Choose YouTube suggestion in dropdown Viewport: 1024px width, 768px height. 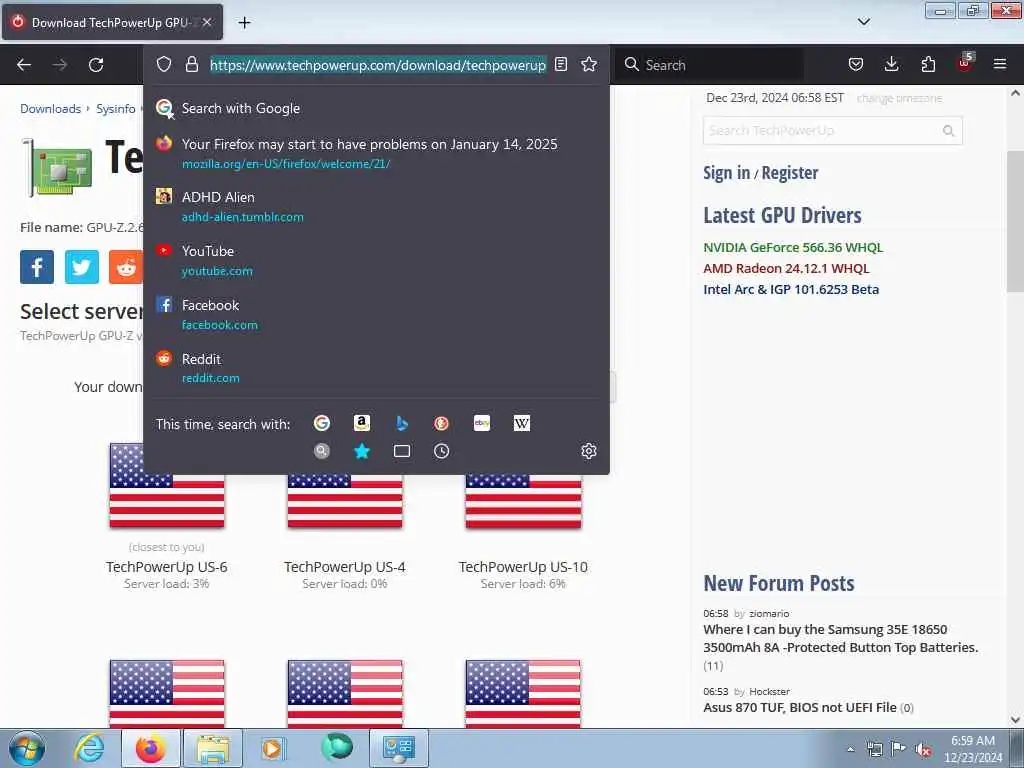click(x=376, y=261)
